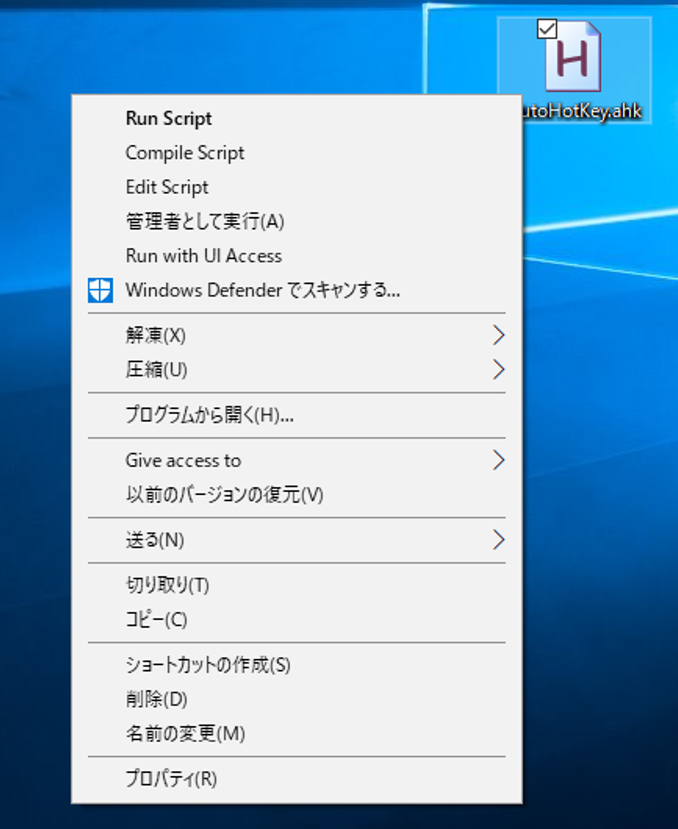
Task: Expand the 送る(N) submenu arrow
Action: coord(498,540)
